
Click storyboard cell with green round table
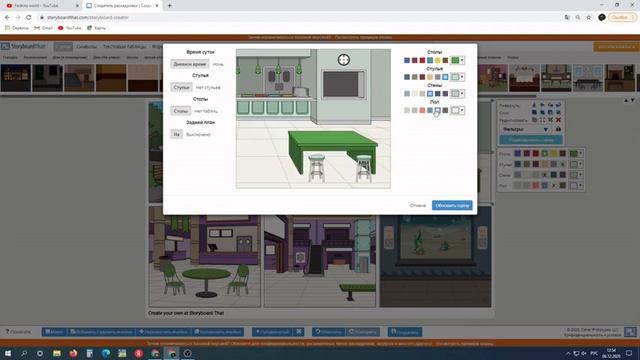coord(204,257)
